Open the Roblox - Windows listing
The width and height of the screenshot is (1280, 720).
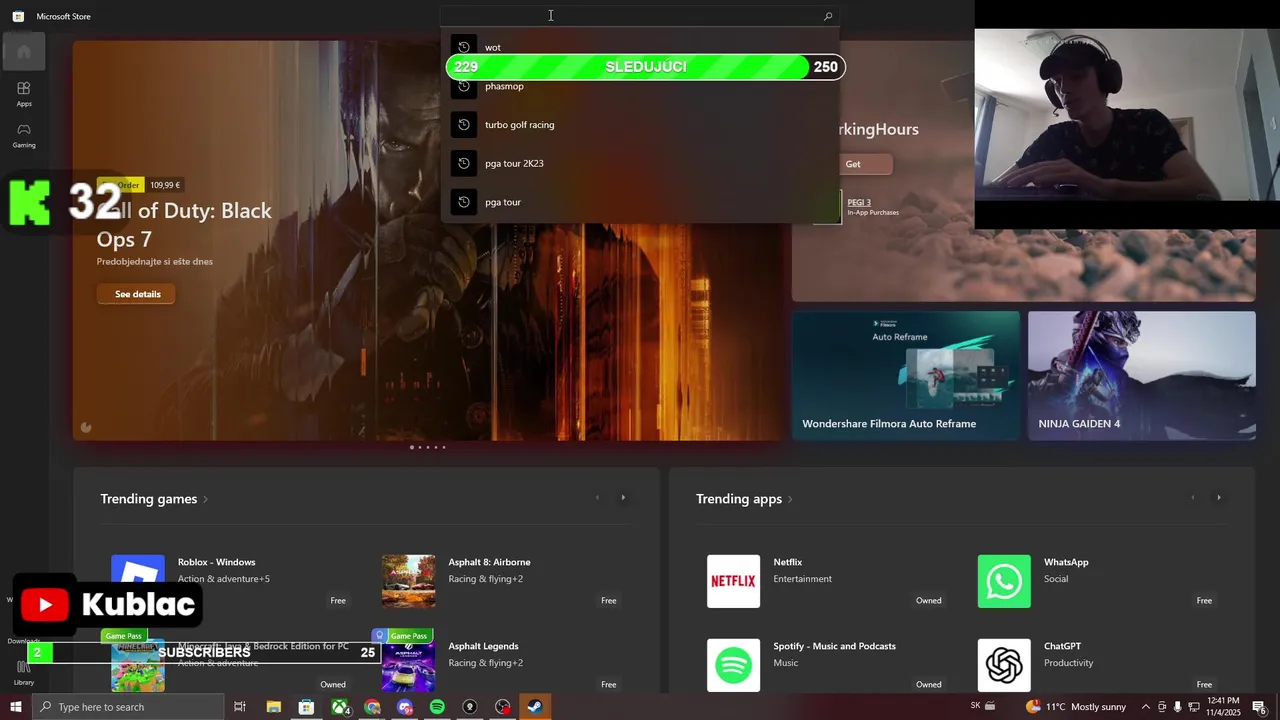(x=216, y=562)
